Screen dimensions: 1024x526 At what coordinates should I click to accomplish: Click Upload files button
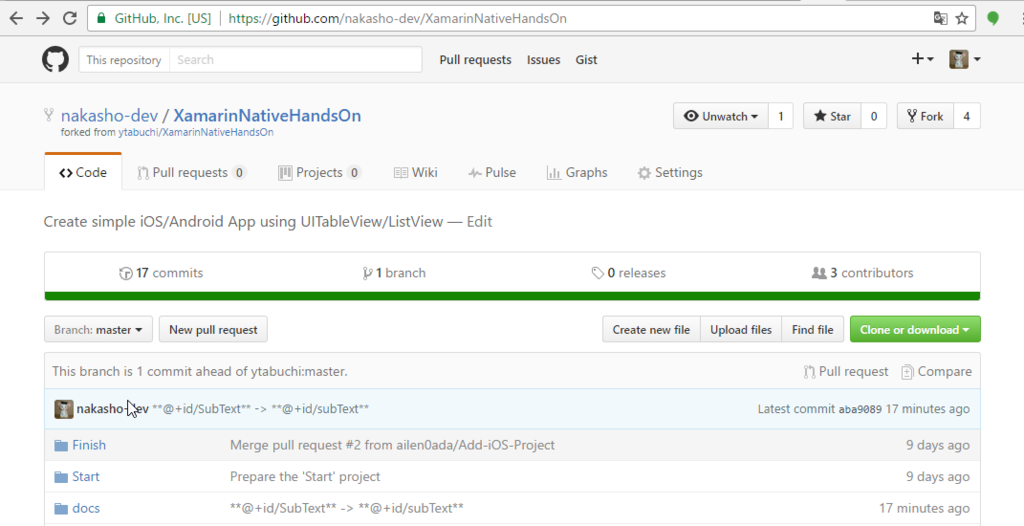[741, 329]
